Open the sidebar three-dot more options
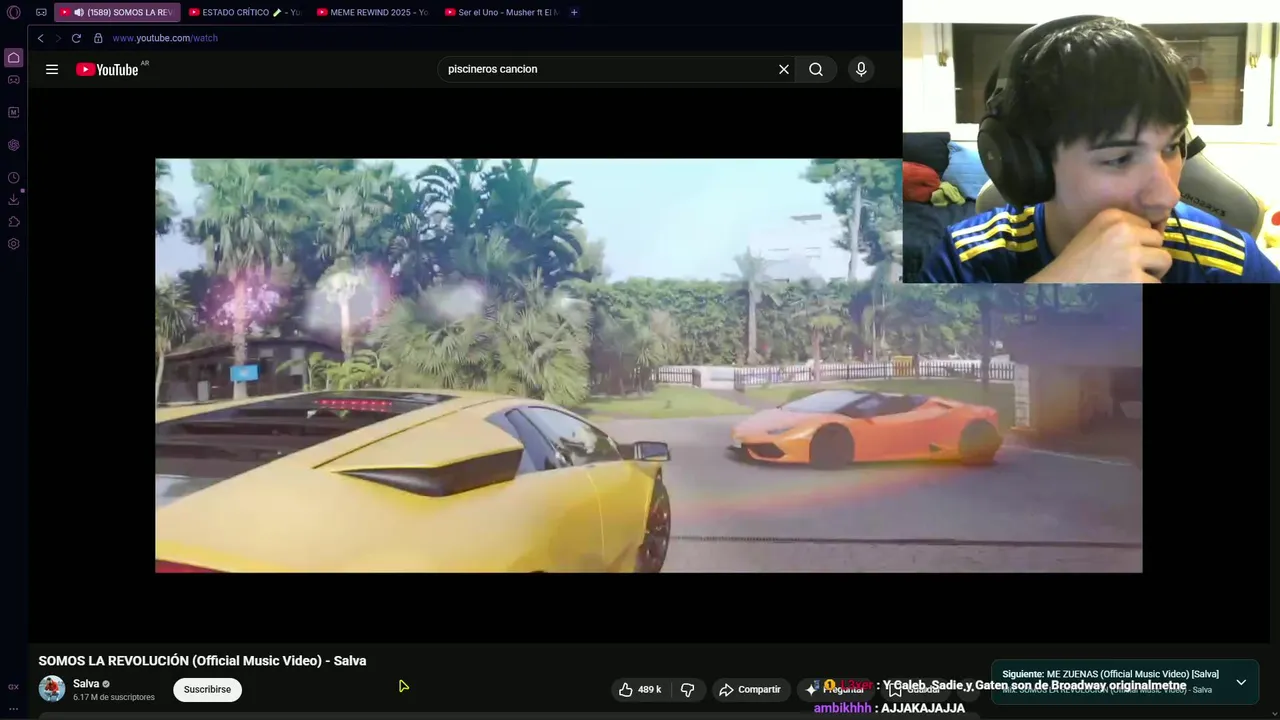 click(x=13, y=708)
